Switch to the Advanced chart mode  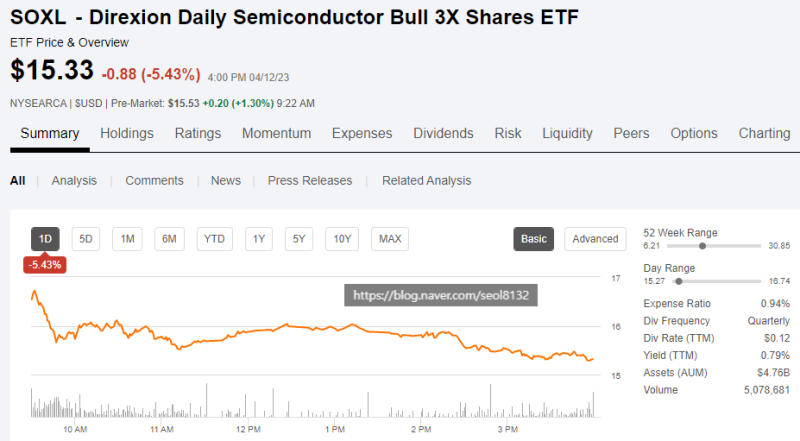click(x=595, y=239)
